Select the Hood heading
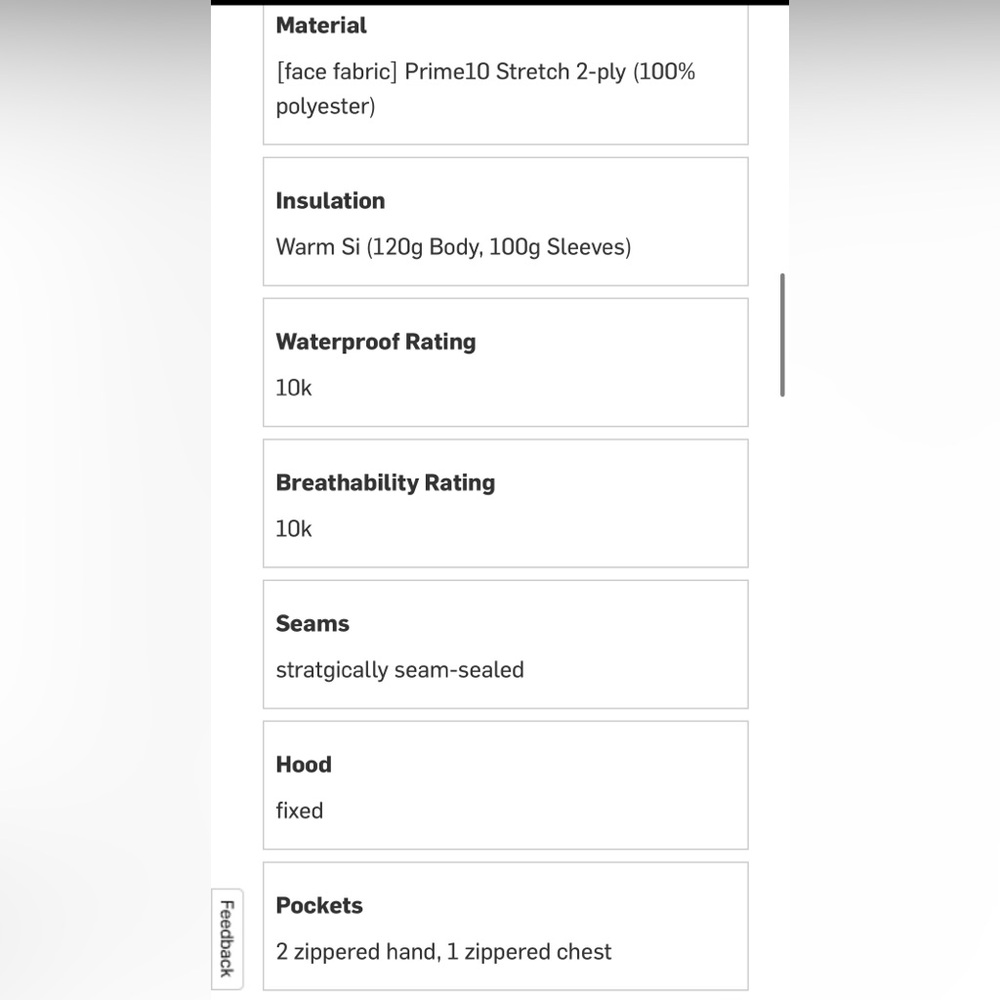 click(x=304, y=765)
